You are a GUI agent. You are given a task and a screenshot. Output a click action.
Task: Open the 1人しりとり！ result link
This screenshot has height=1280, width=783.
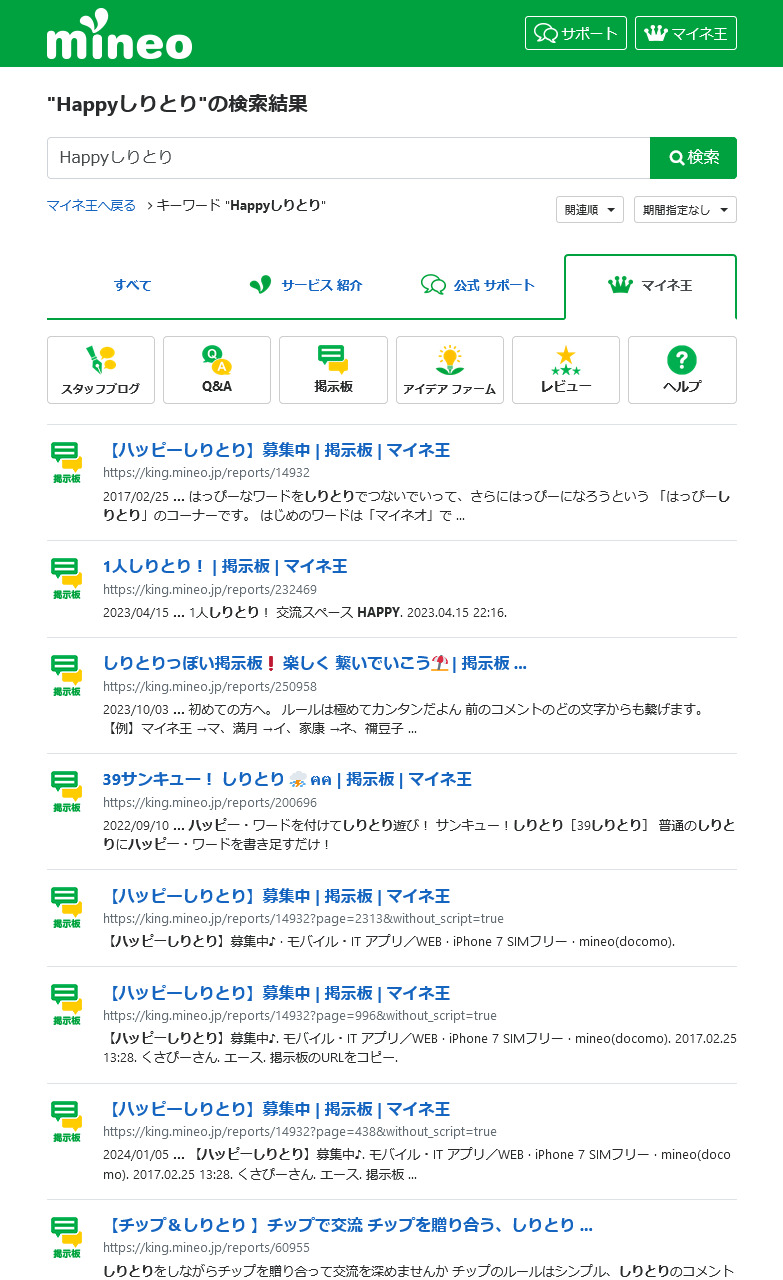(225, 567)
